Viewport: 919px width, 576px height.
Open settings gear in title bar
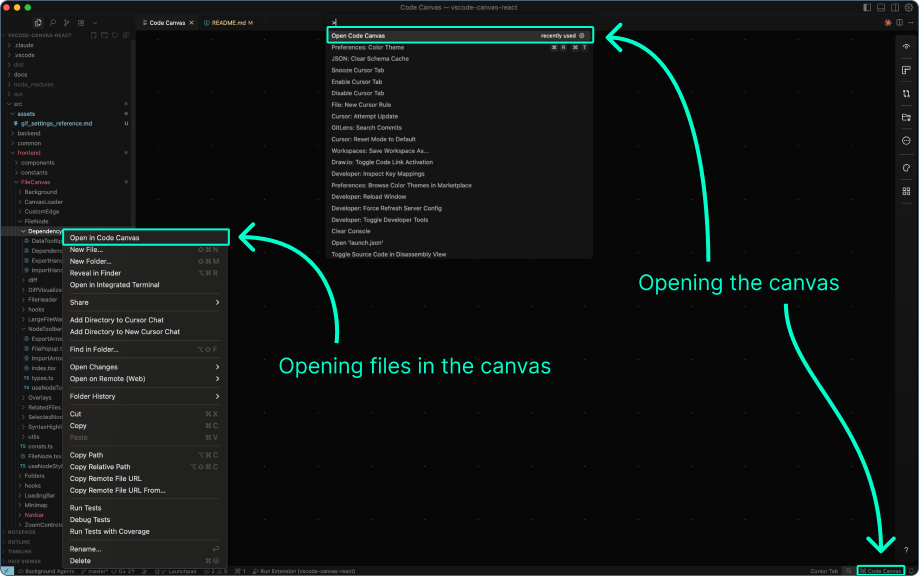pyautogui.click(x=909, y=8)
